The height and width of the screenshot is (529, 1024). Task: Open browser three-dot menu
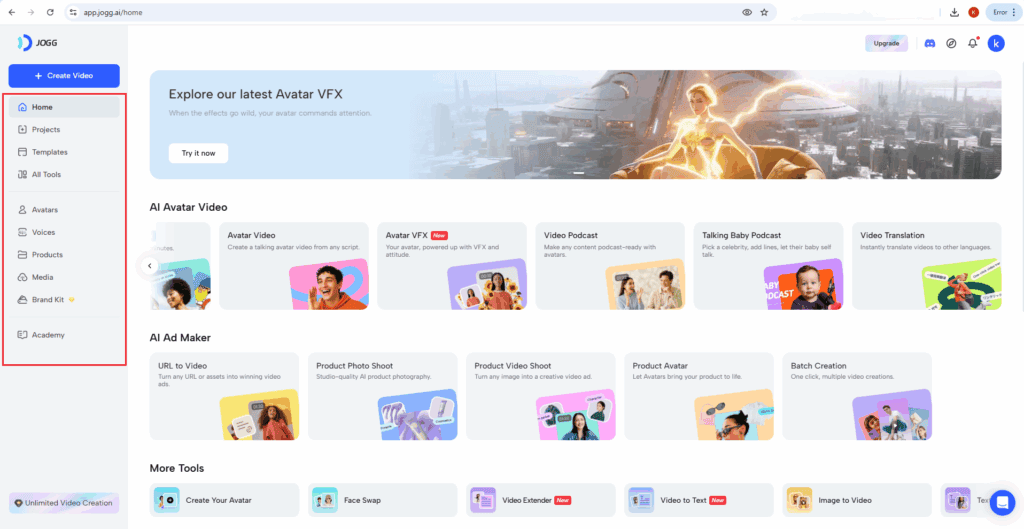1014,12
